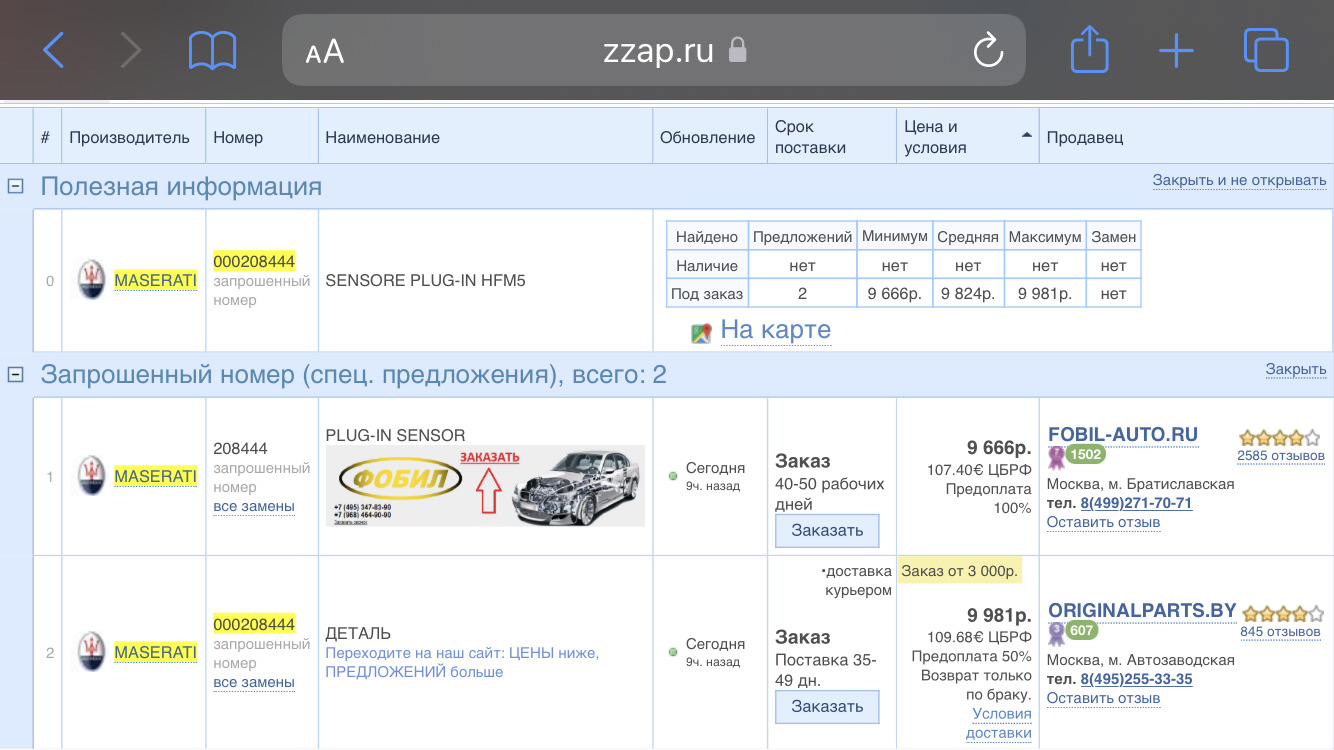Open a new tab with plus icon
The image size is (1334, 750).
(x=1176, y=50)
